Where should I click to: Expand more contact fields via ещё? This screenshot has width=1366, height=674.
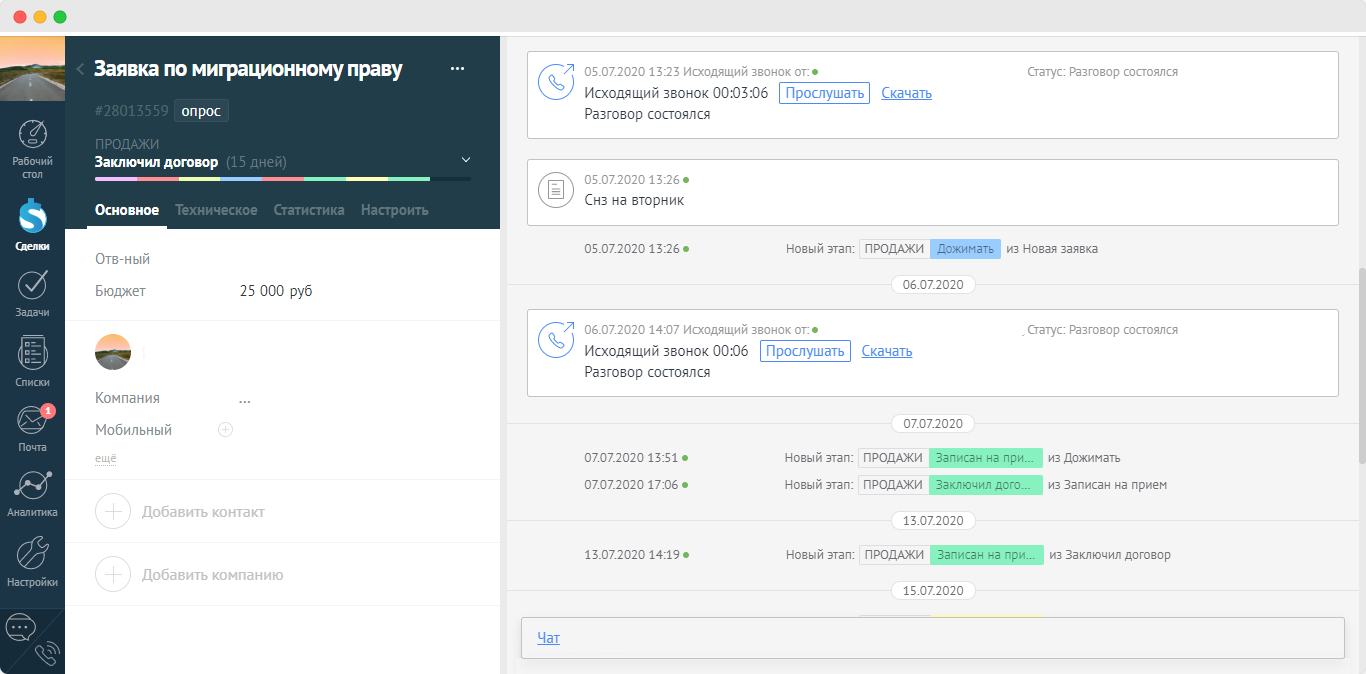[x=106, y=458]
